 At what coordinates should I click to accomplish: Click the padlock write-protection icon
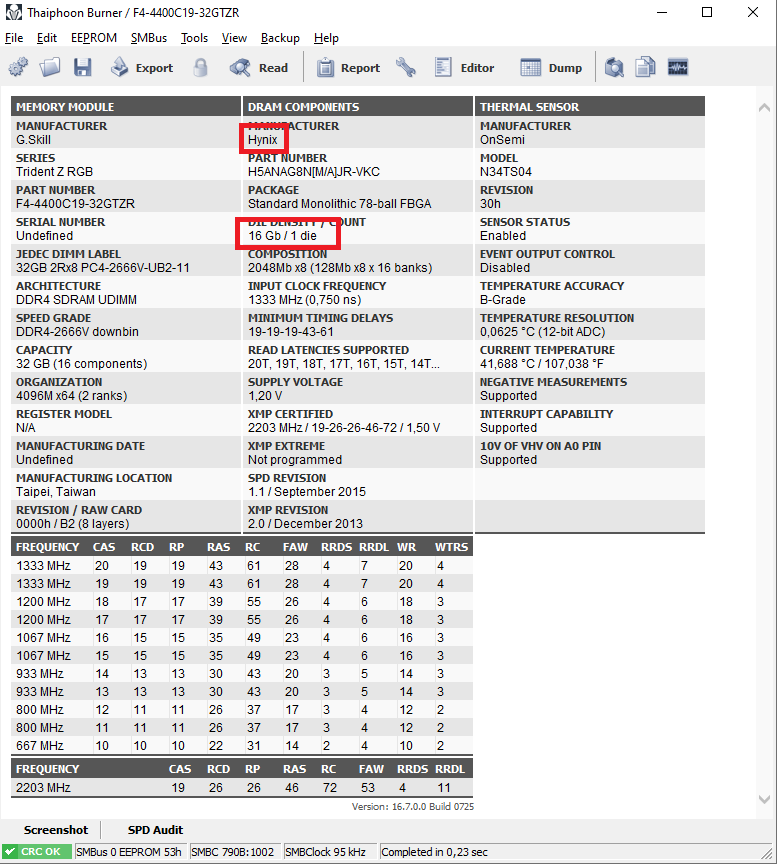pyautogui.click(x=201, y=68)
